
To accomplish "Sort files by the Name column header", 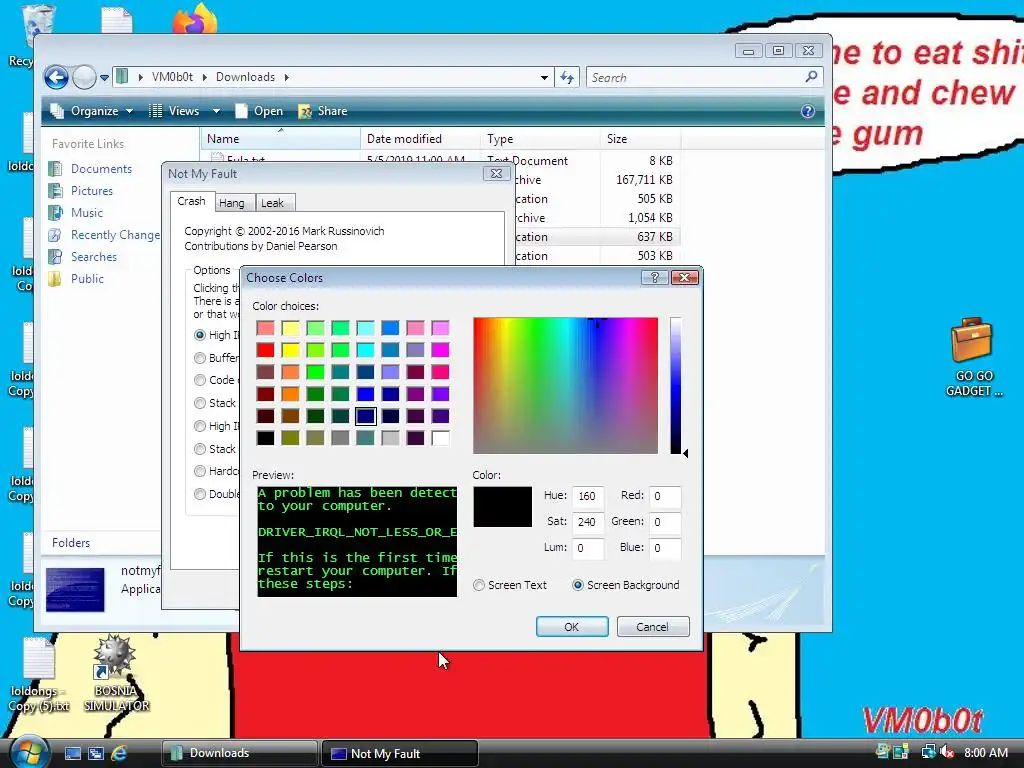I will 280,138.
